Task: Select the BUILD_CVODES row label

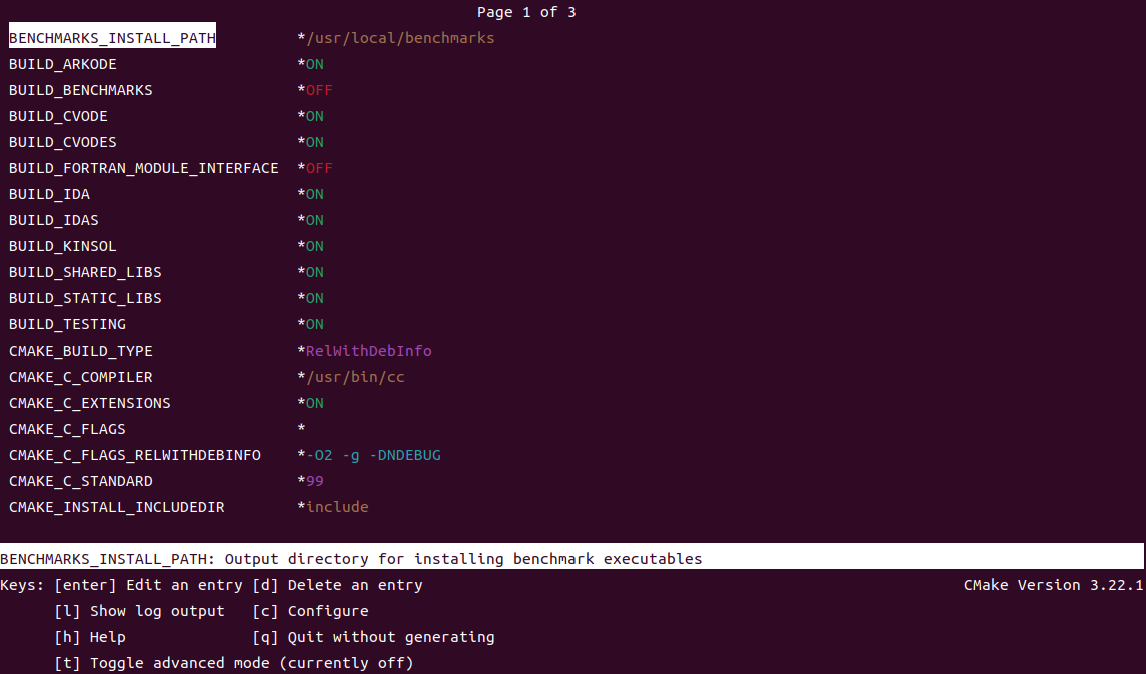Action: click(x=63, y=142)
